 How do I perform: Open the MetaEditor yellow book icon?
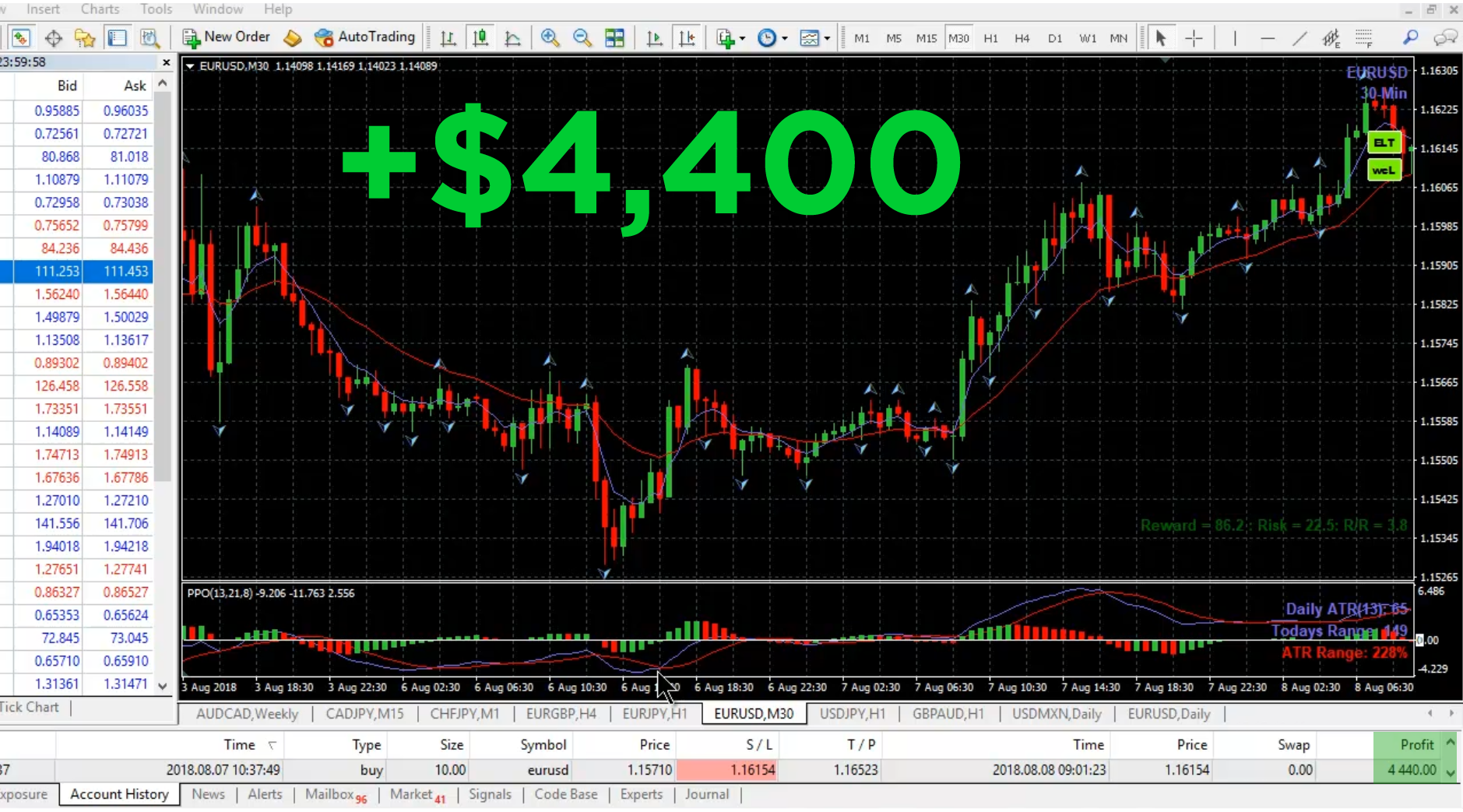coord(293,37)
